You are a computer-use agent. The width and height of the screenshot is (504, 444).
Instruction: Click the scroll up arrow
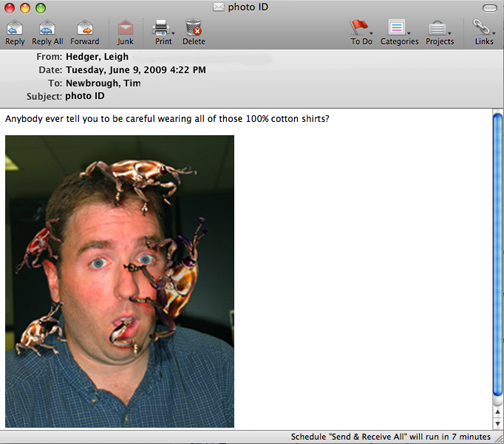[498, 412]
